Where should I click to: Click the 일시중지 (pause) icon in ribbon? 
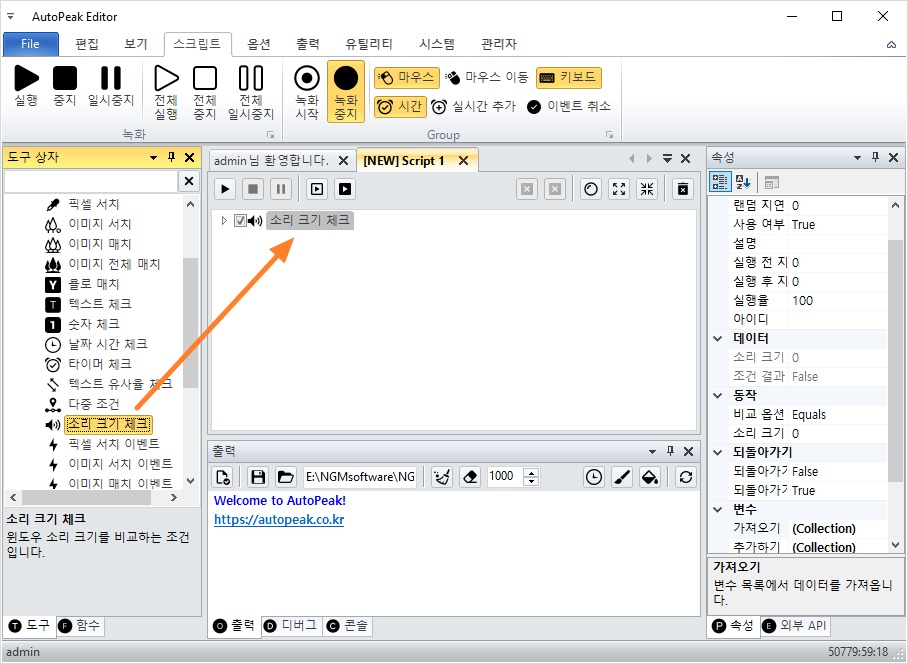click(x=111, y=78)
